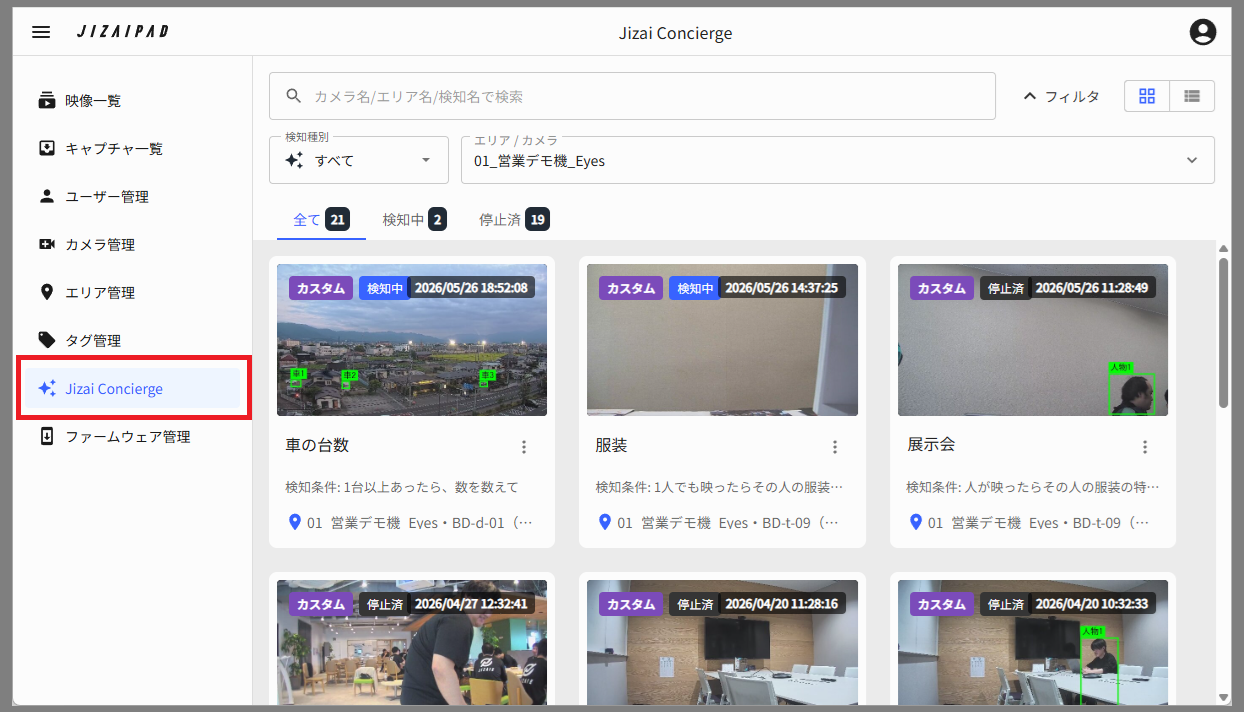Image resolution: width=1244 pixels, height=712 pixels.
Task: Open the 車の台数 card thumbnail
Action: coord(412,340)
